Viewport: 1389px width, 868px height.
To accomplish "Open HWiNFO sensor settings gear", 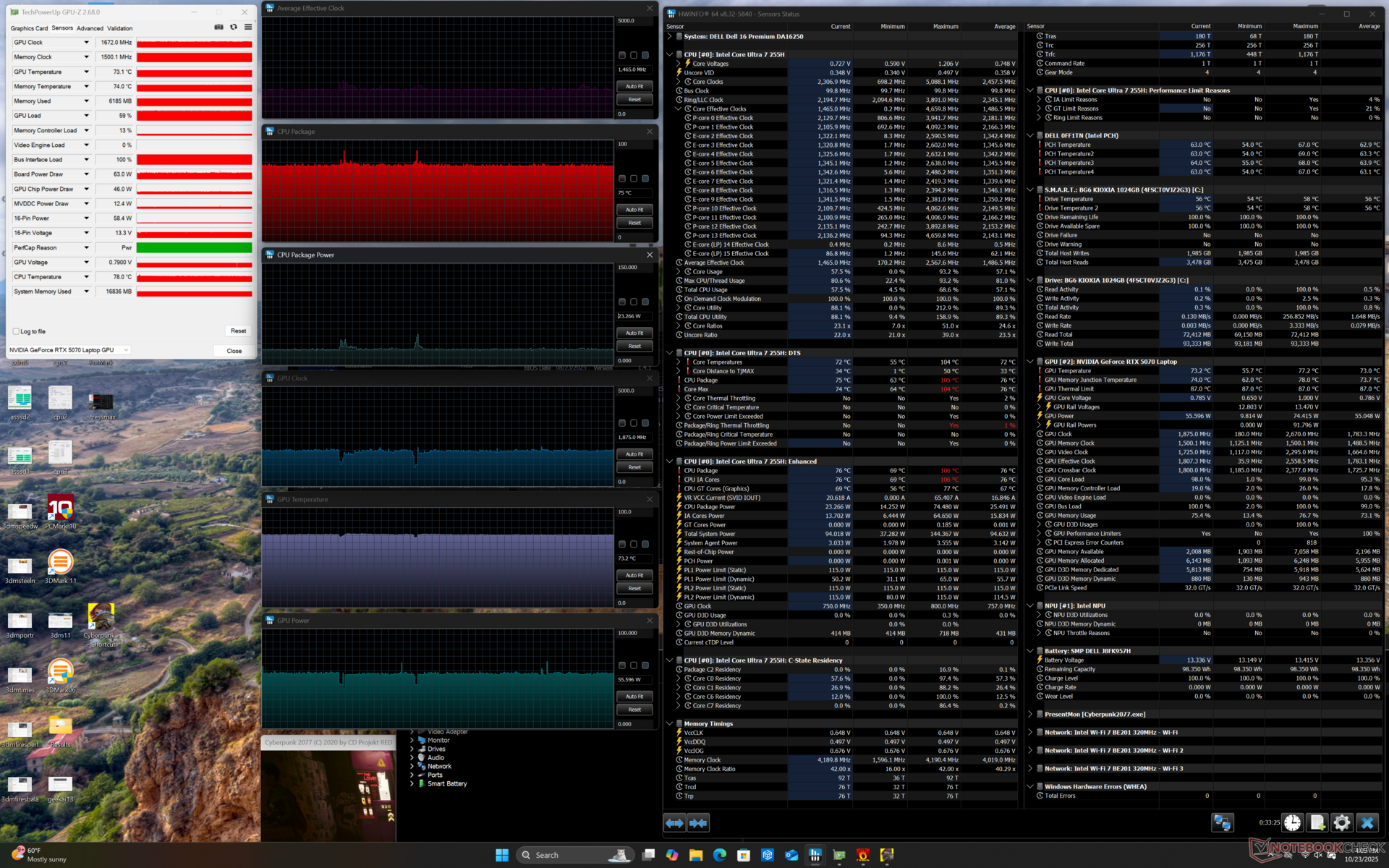I will (1342, 823).
